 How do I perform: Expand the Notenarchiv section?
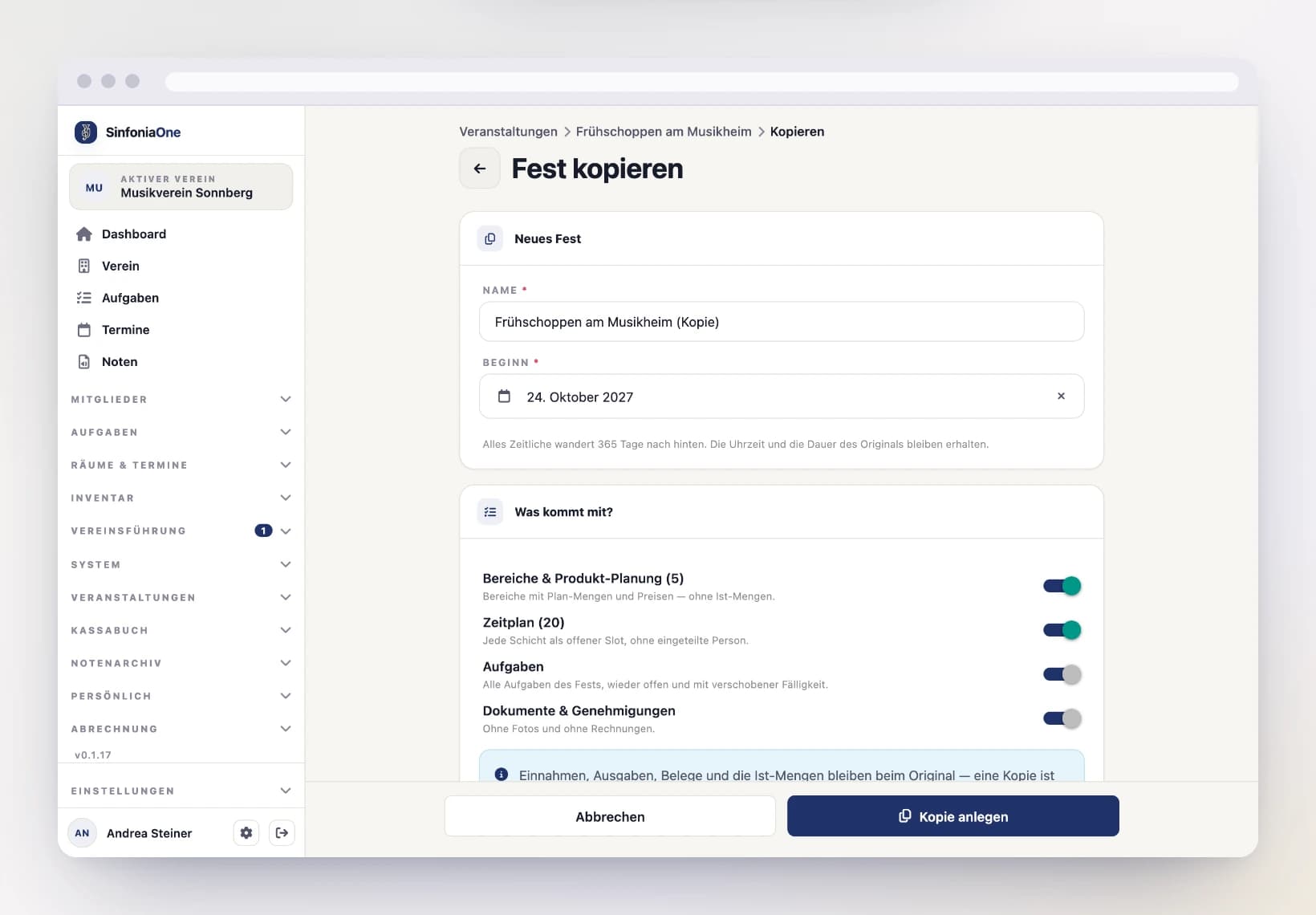click(181, 663)
